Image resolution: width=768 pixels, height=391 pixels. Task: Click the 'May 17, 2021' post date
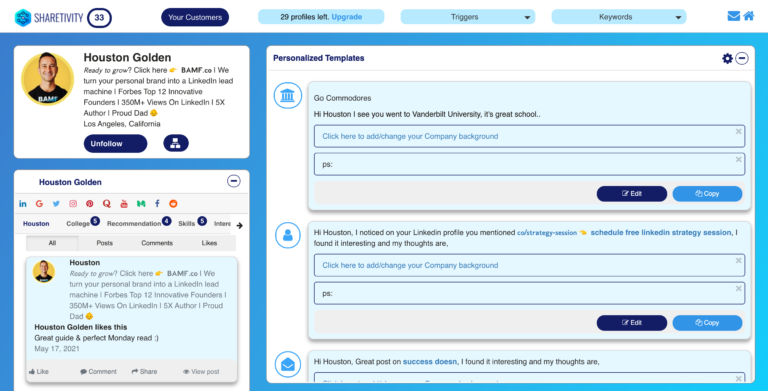click(x=57, y=349)
